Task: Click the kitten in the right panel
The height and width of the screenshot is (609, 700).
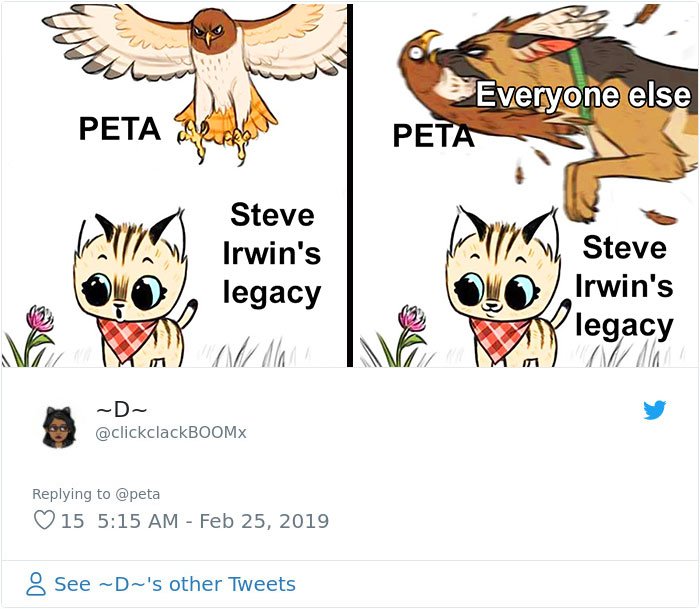Action: coord(506,289)
